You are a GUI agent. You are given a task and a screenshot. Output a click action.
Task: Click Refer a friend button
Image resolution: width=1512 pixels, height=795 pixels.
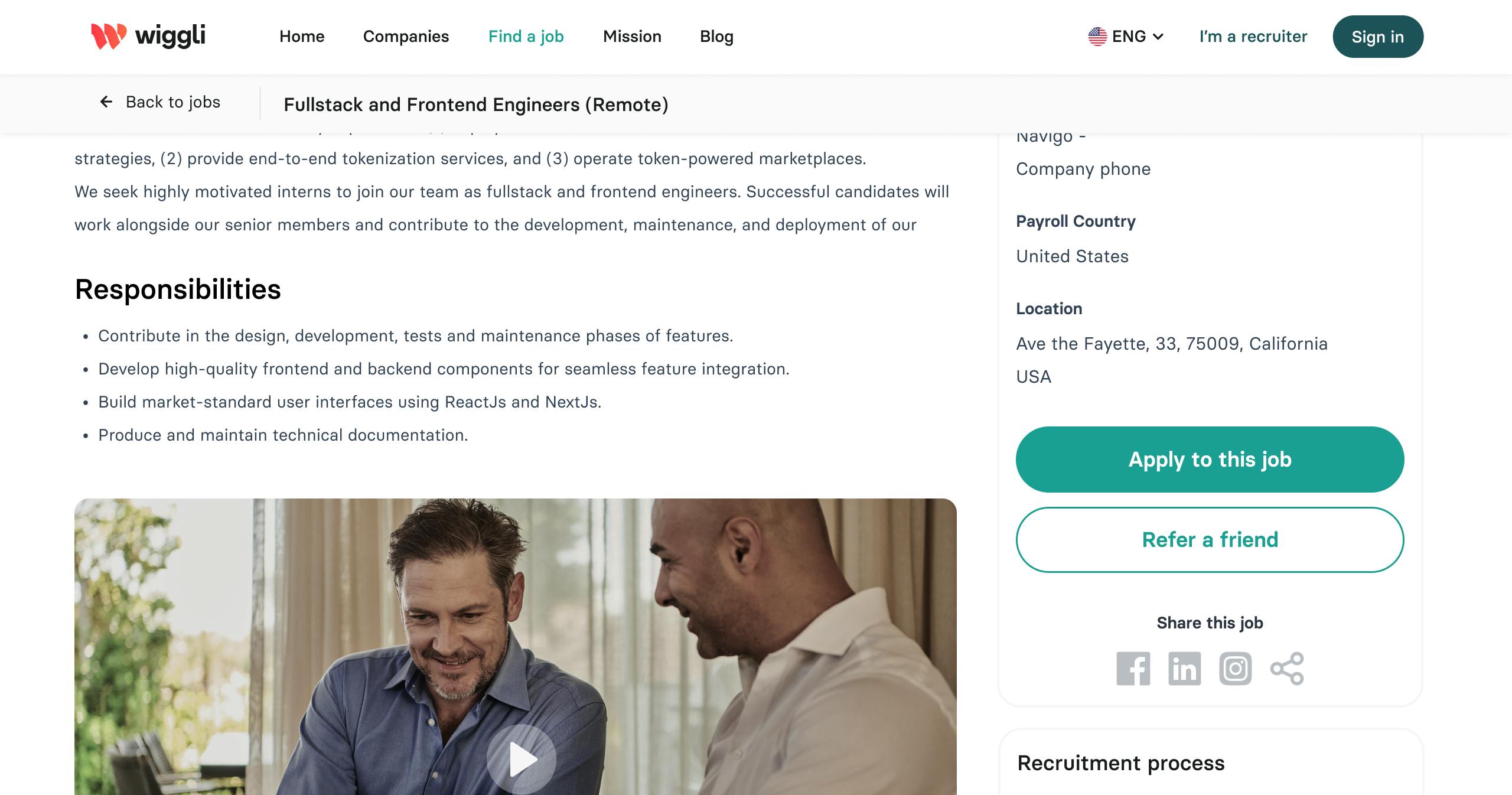[1210, 540]
